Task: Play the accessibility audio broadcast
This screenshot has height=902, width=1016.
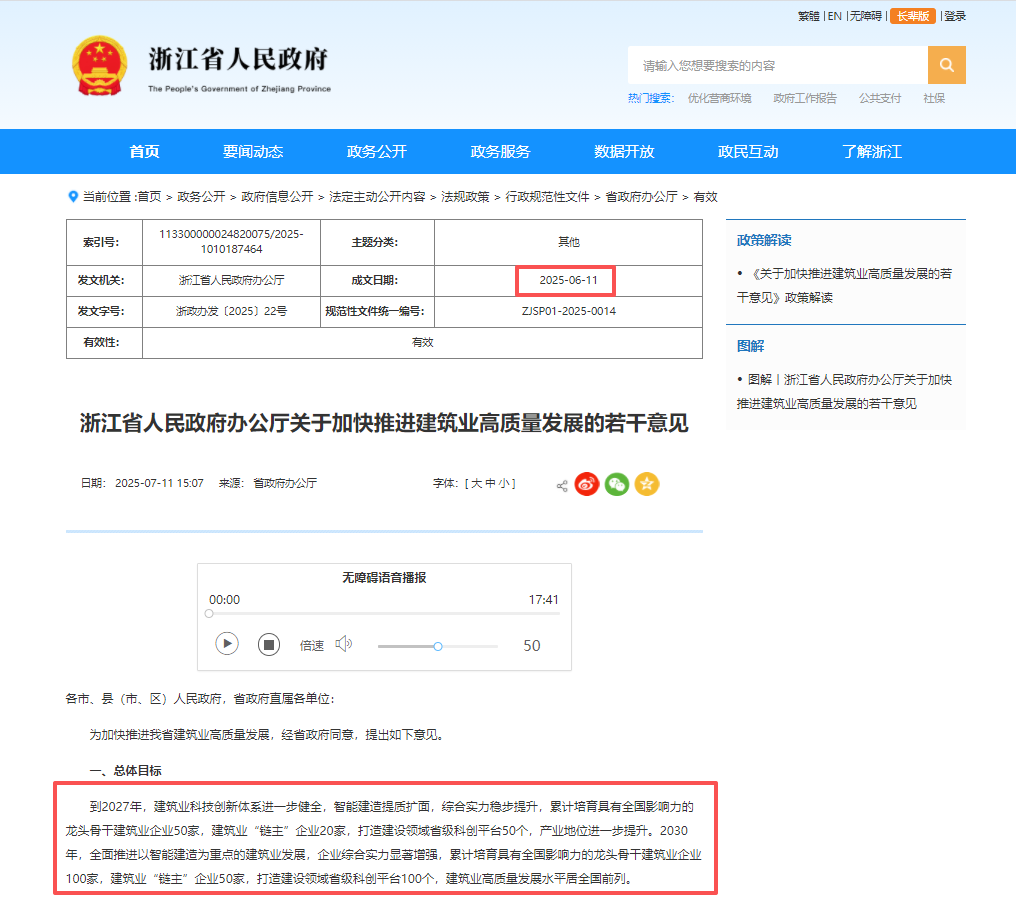Action: [x=227, y=644]
